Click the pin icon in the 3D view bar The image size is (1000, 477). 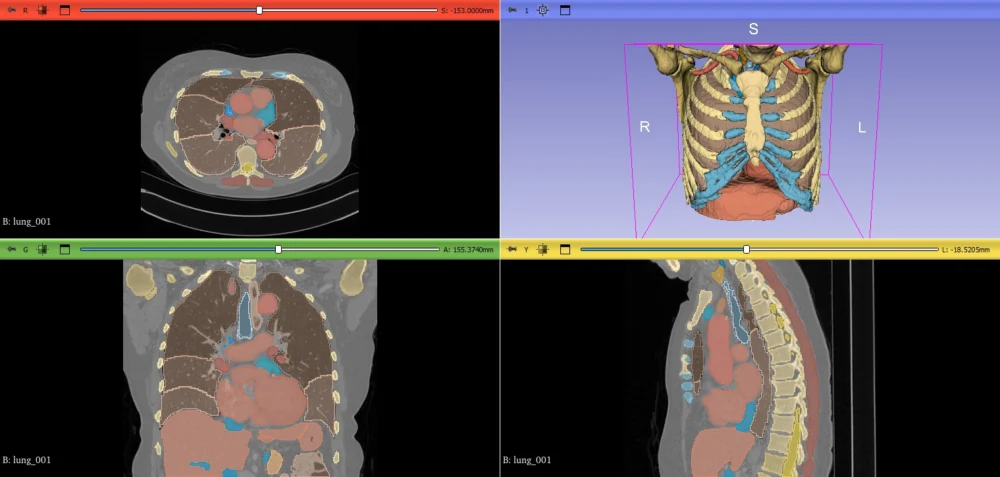click(512, 10)
